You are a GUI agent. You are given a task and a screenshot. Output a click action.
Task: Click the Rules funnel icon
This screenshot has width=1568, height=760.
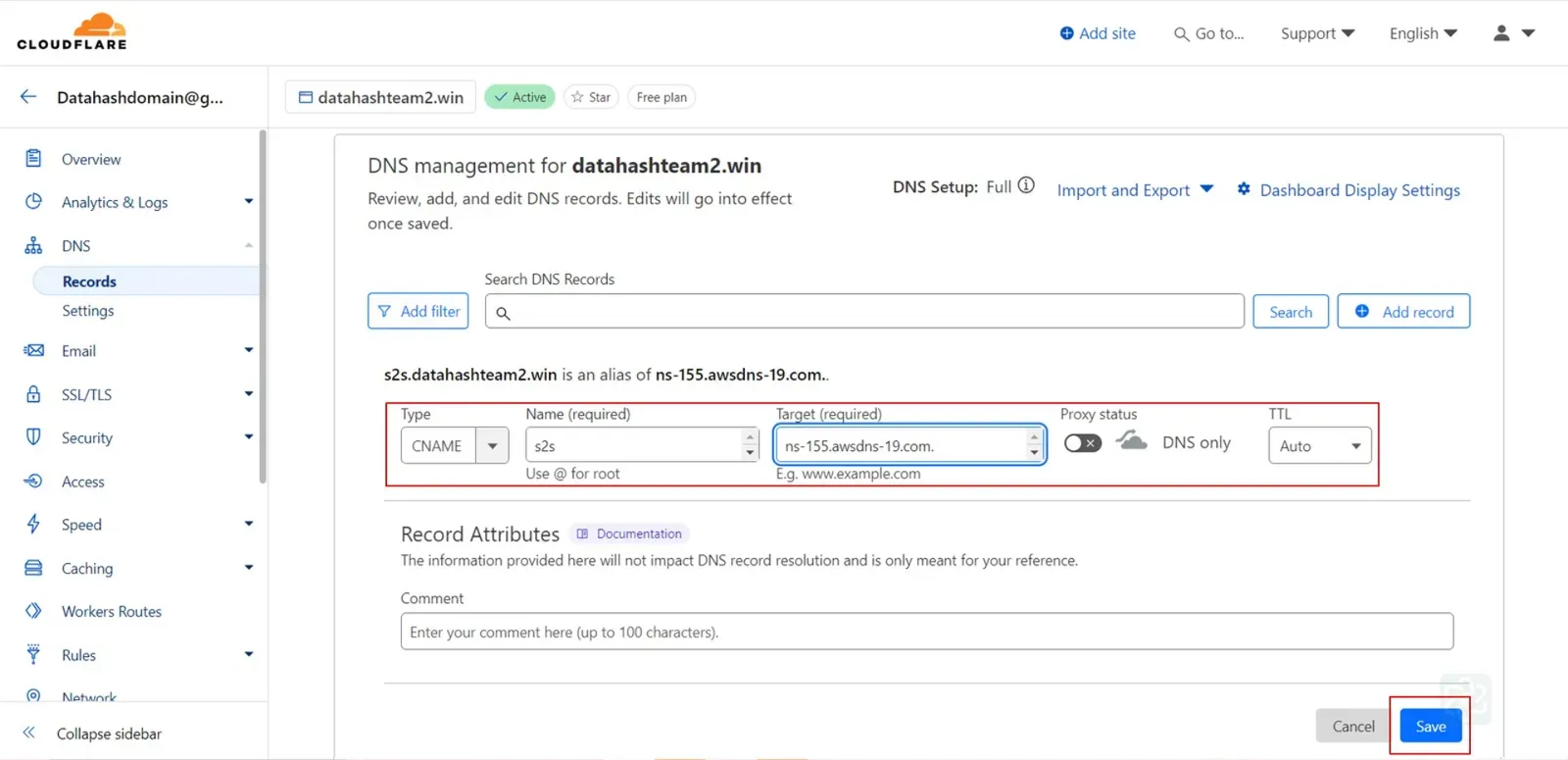point(33,654)
